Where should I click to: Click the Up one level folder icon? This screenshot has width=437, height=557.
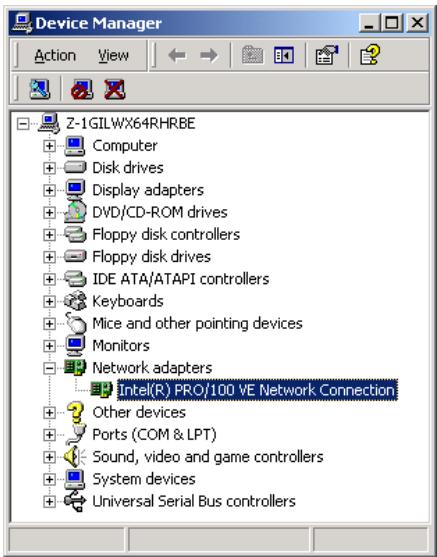coord(252,55)
